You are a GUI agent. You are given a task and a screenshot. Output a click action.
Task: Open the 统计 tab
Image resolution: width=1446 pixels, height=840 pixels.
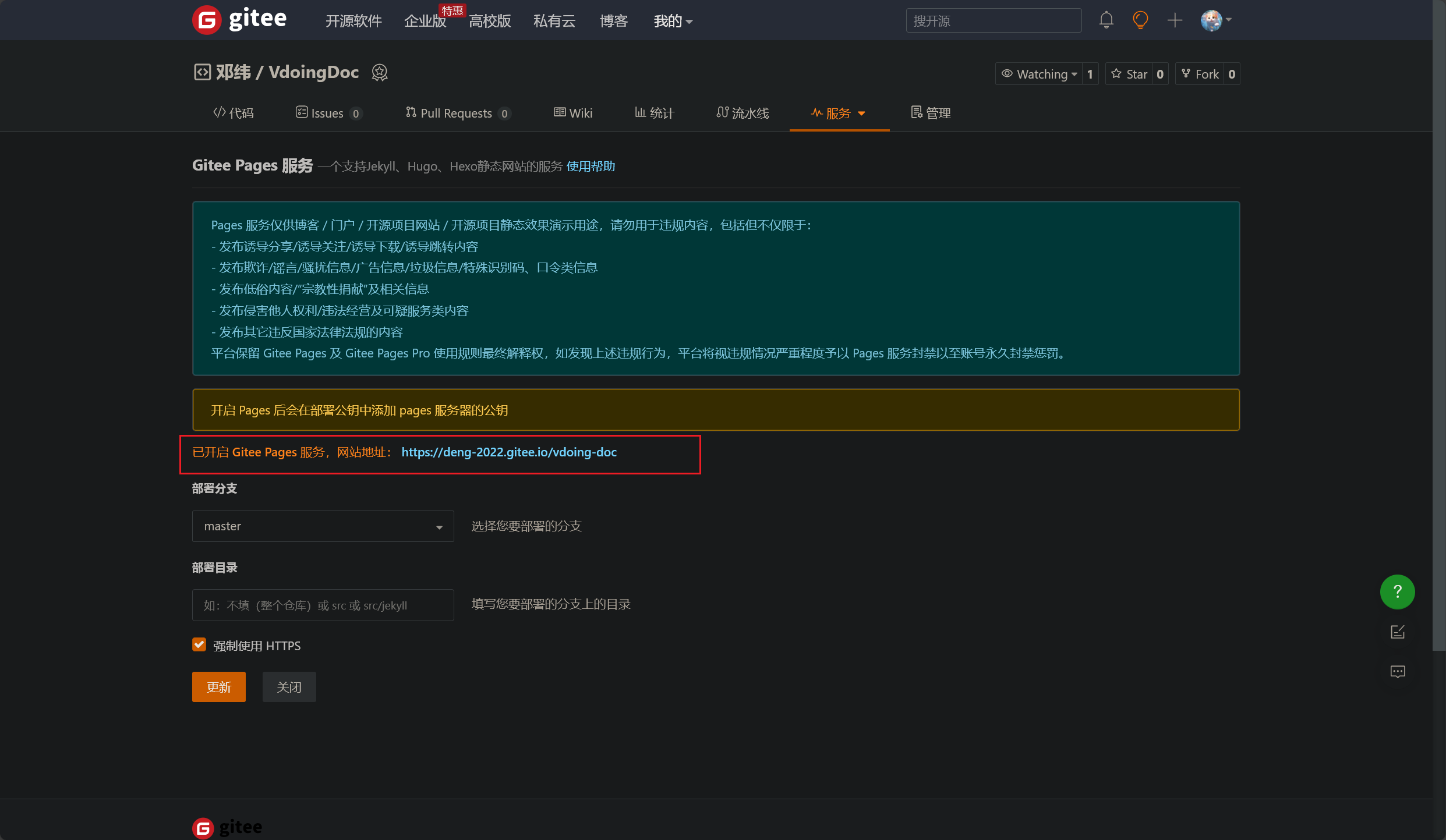point(654,113)
